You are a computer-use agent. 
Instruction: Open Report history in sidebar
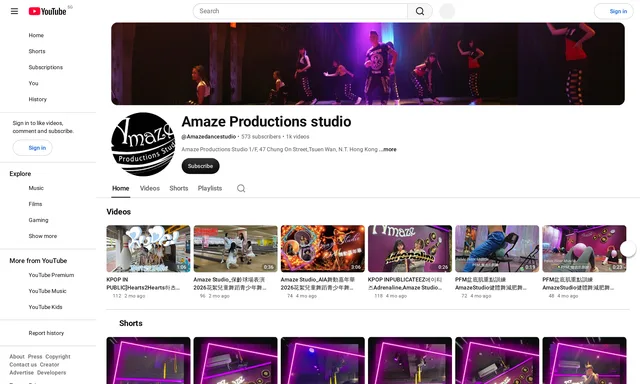coord(46,333)
